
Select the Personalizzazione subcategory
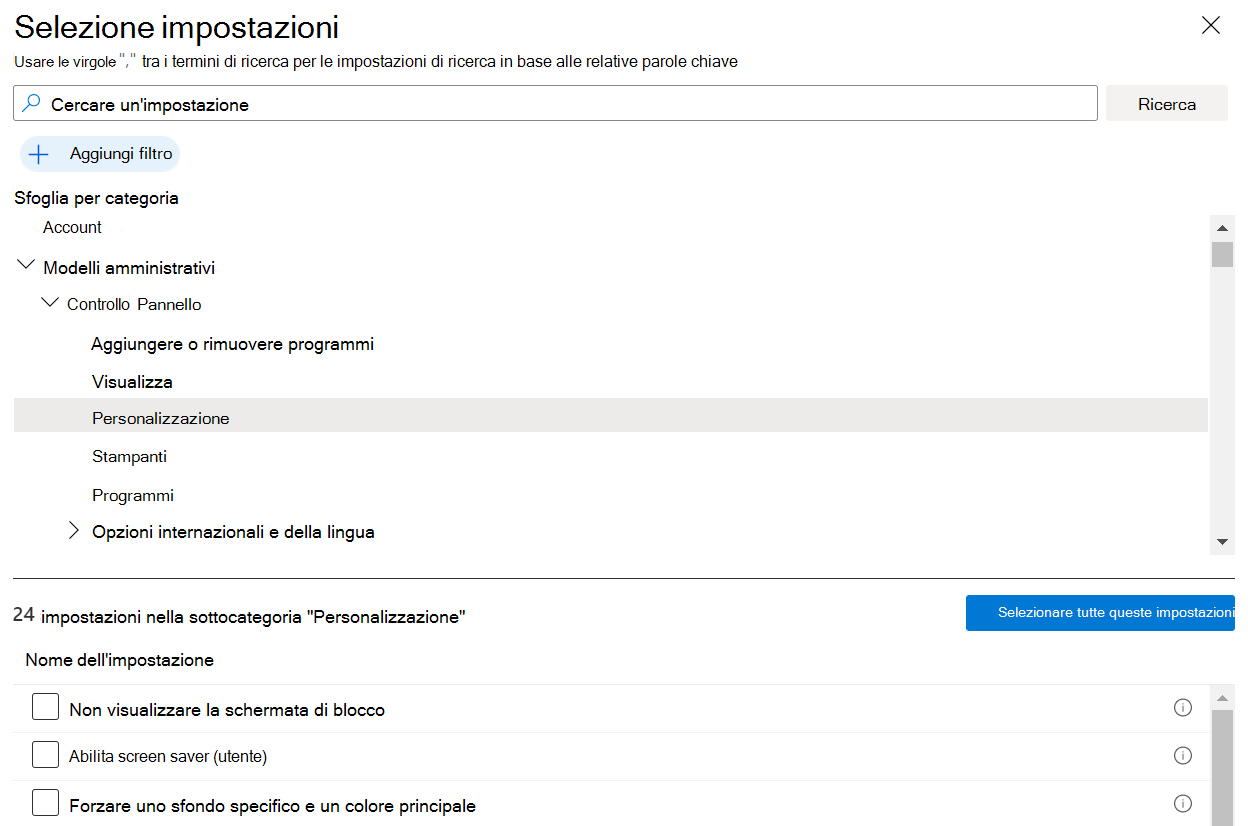pyautogui.click(x=610, y=416)
